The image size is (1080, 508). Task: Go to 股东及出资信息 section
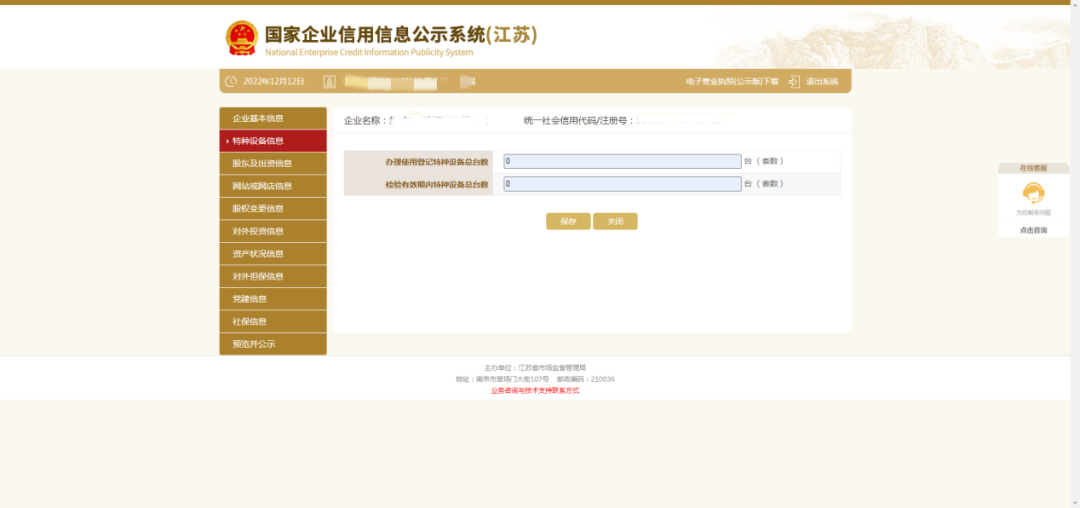(273, 163)
